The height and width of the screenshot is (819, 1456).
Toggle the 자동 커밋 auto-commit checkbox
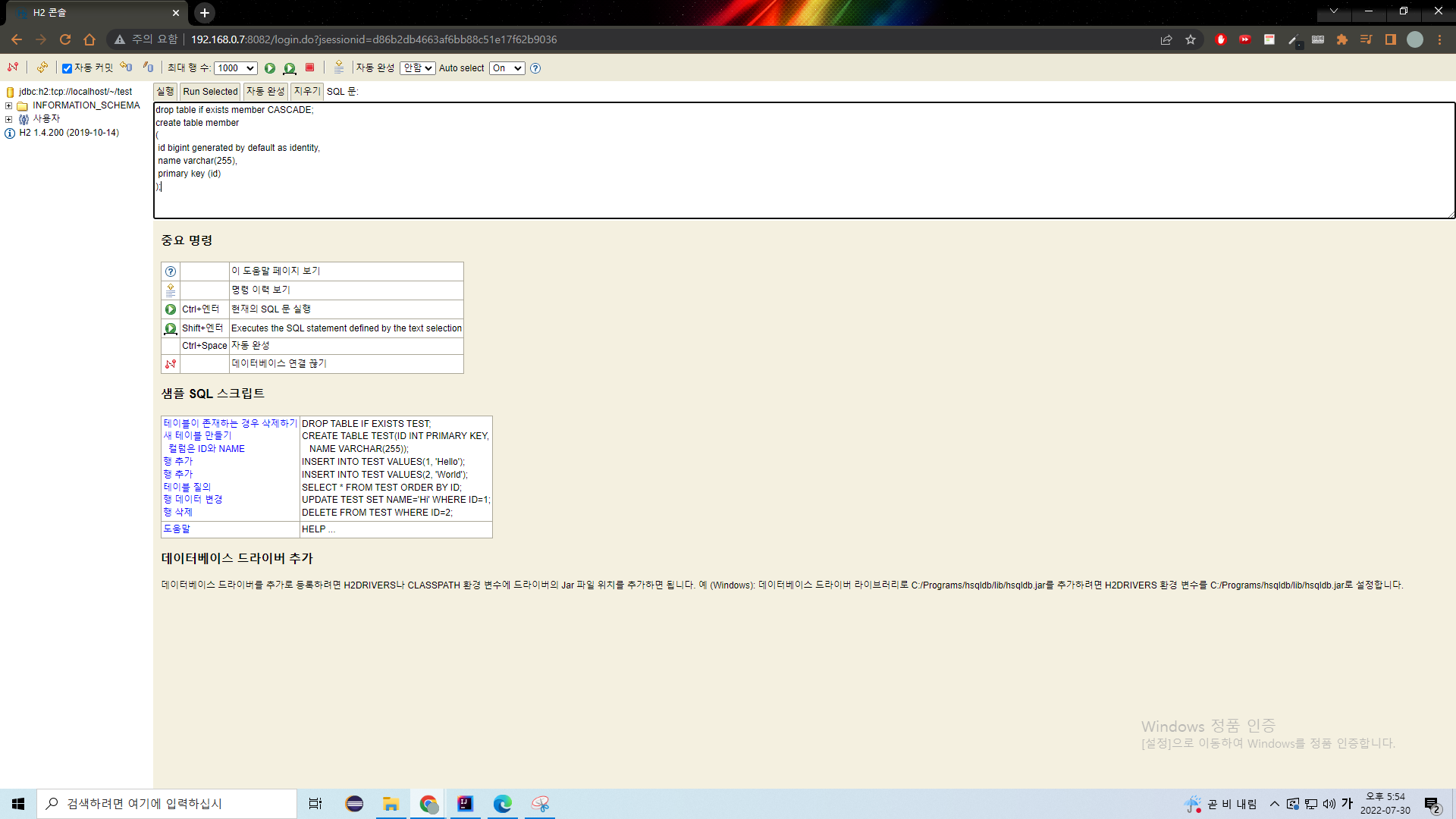coord(67,68)
